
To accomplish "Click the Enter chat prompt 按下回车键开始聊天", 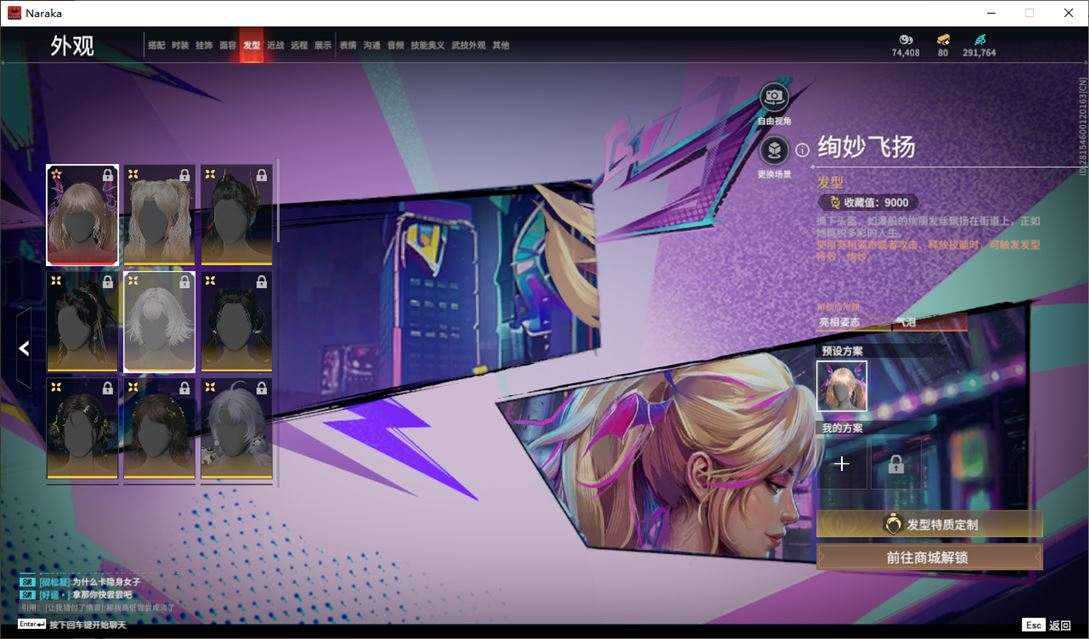I will click(x=72, y=624).
